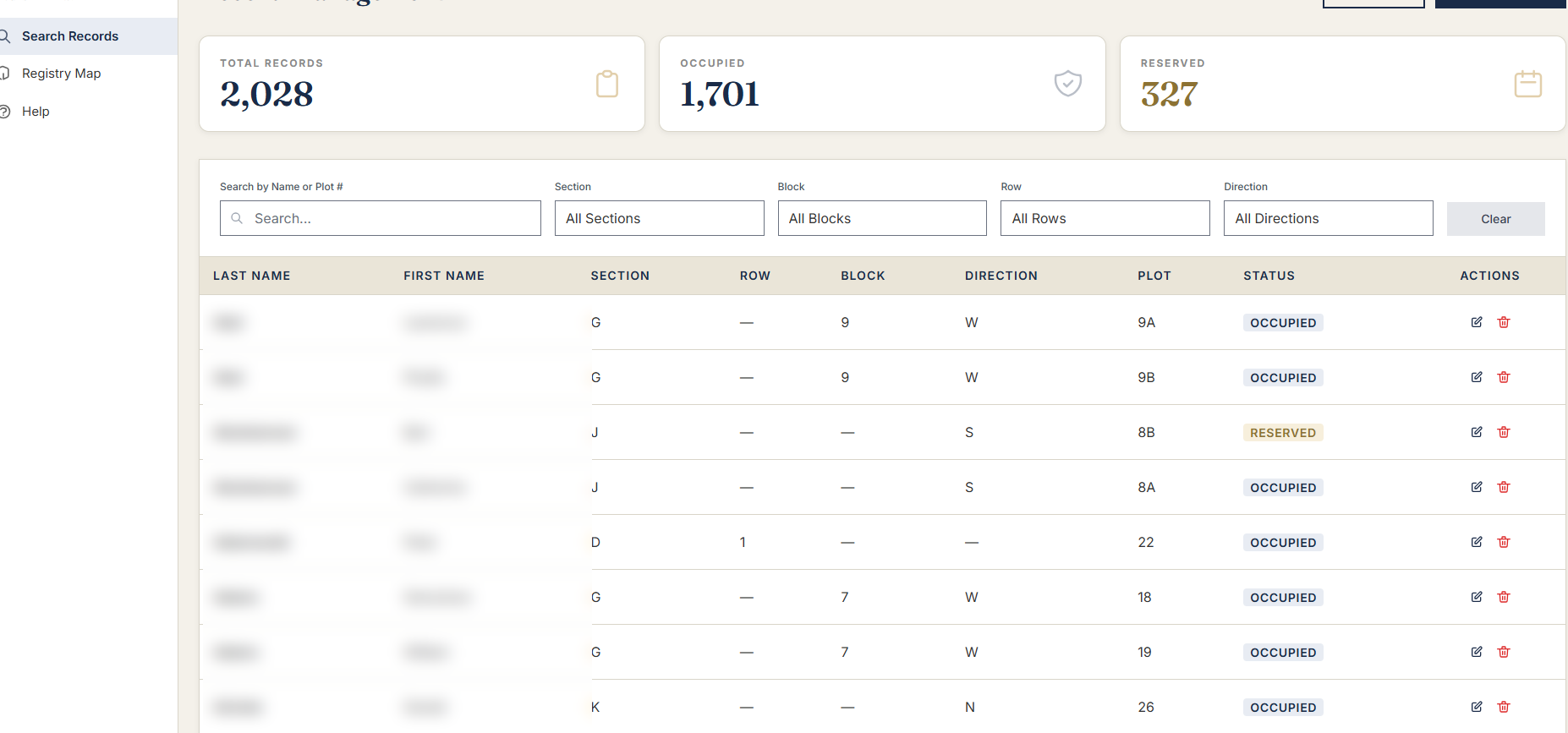Edit the record for plot 9A
Screen dimensions: 1568x733
click(x=1477, y=322)
